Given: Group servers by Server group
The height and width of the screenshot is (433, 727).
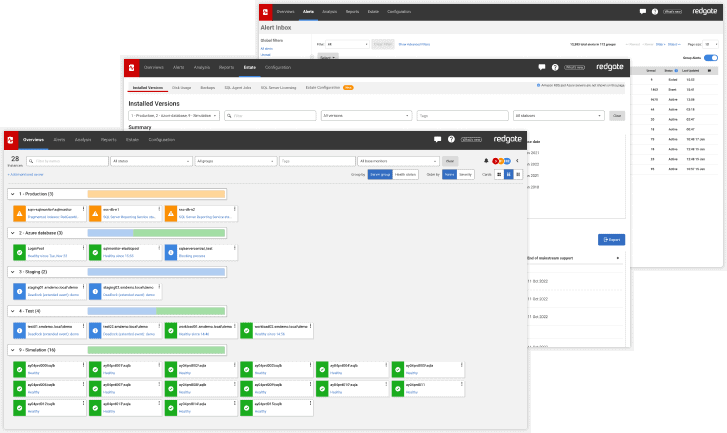Looking at the screenshot, I should [x=380, y=174].
